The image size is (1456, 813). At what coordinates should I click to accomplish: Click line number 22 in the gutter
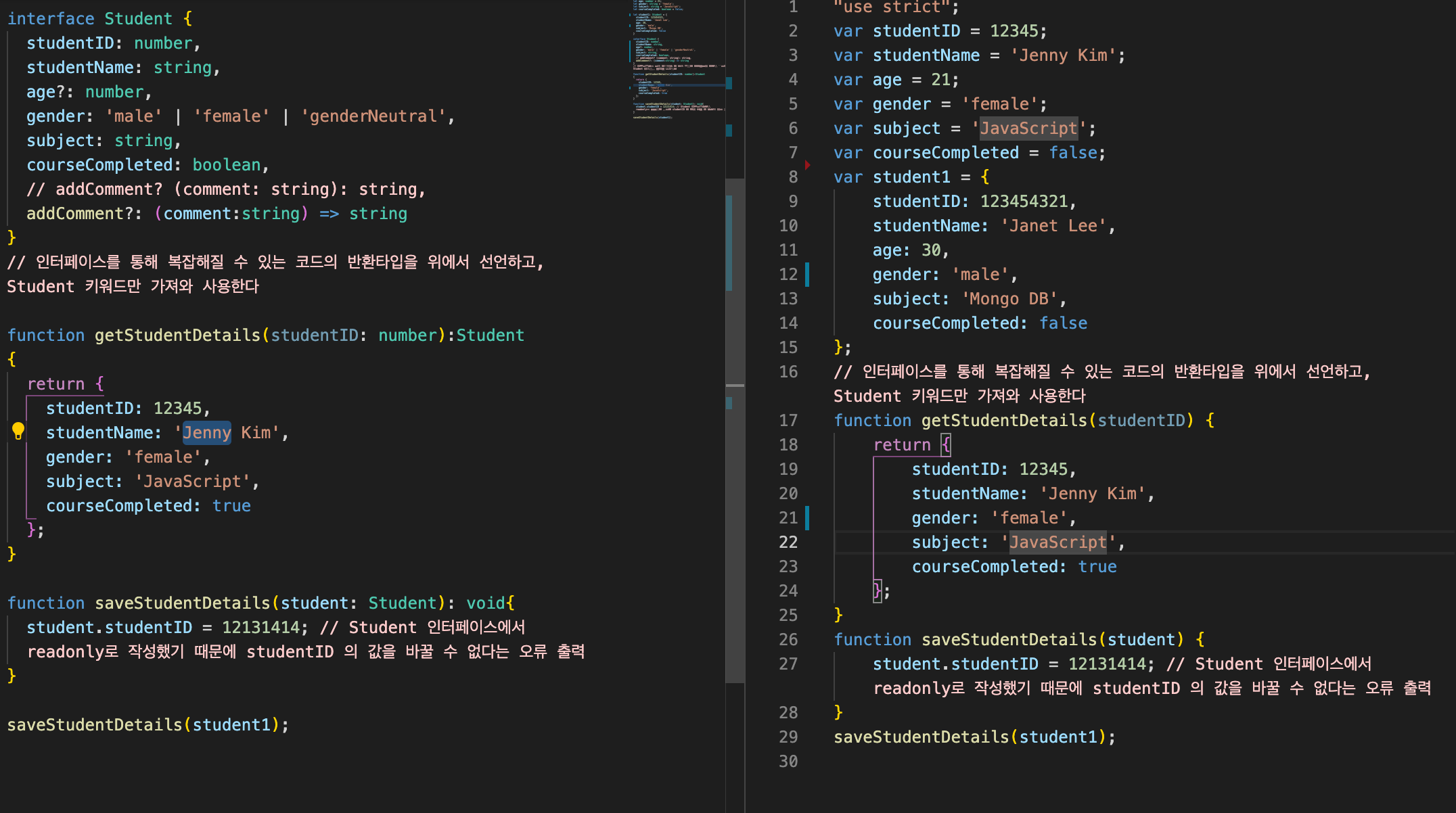[x=788, y=542]
